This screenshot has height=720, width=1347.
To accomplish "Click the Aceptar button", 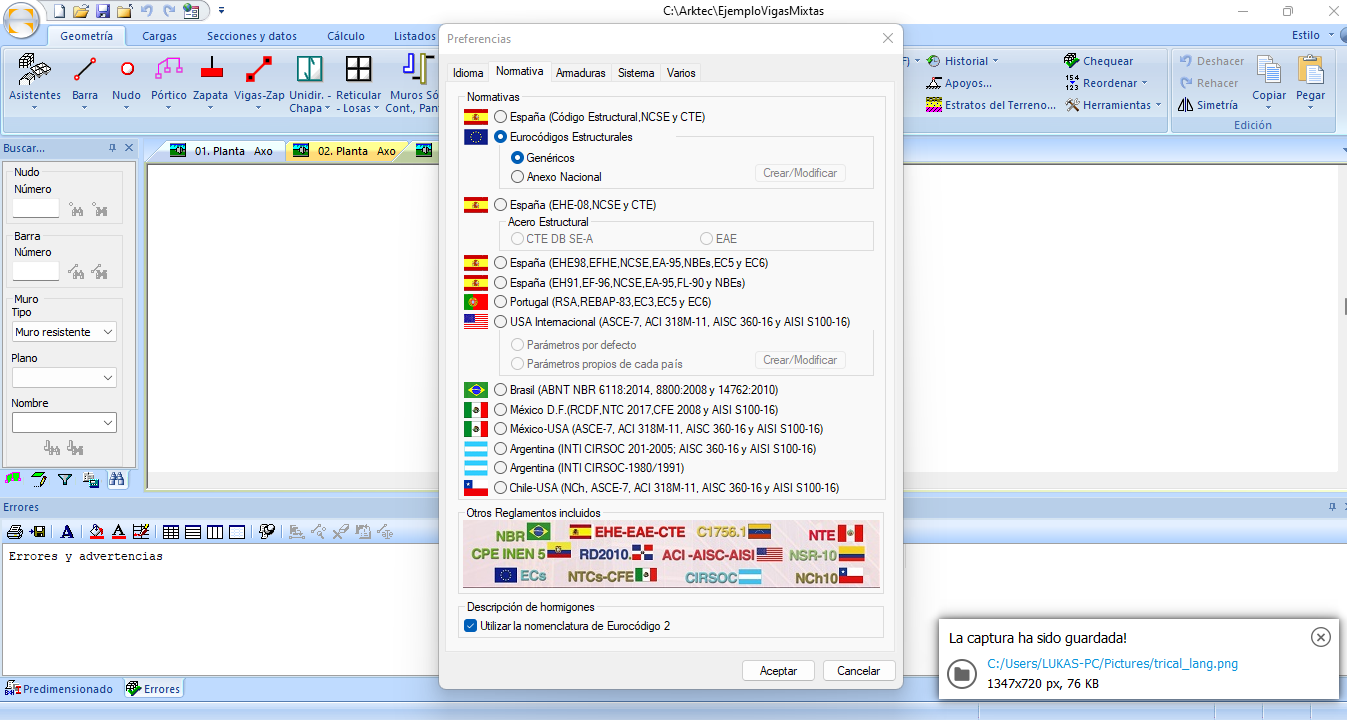I will point(778,671).
